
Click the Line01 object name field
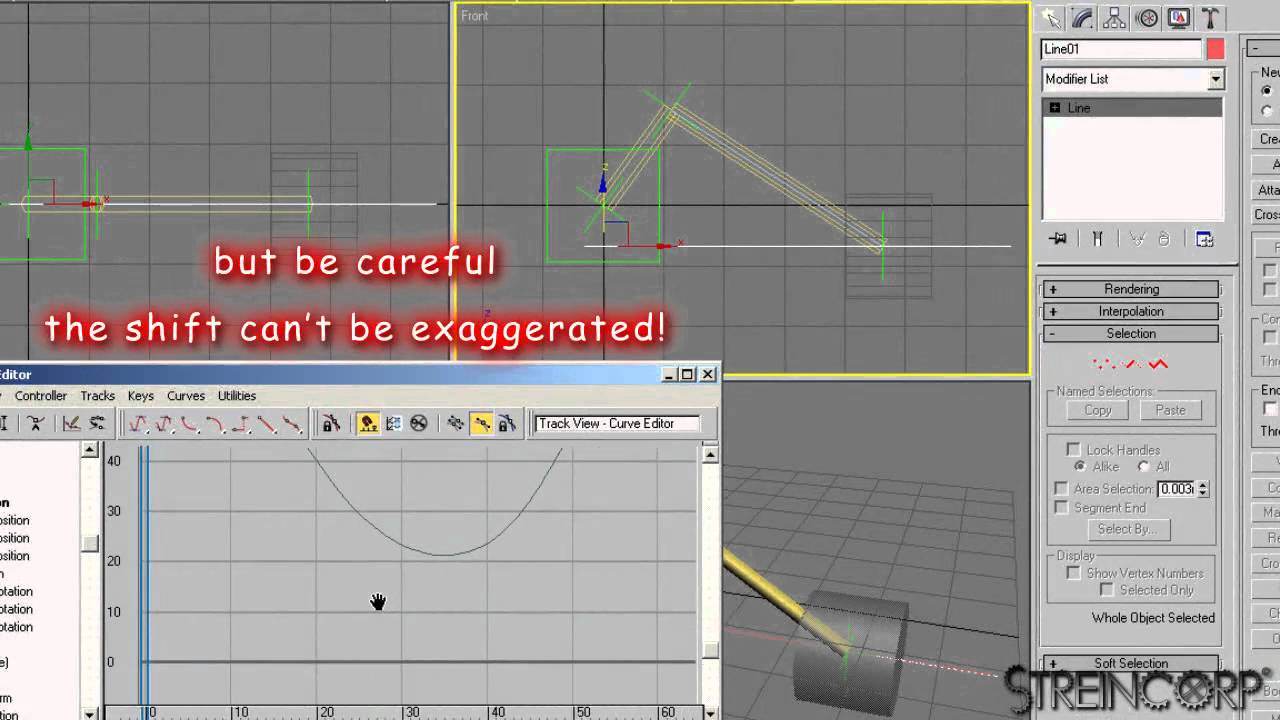[x=1121, y=49]
